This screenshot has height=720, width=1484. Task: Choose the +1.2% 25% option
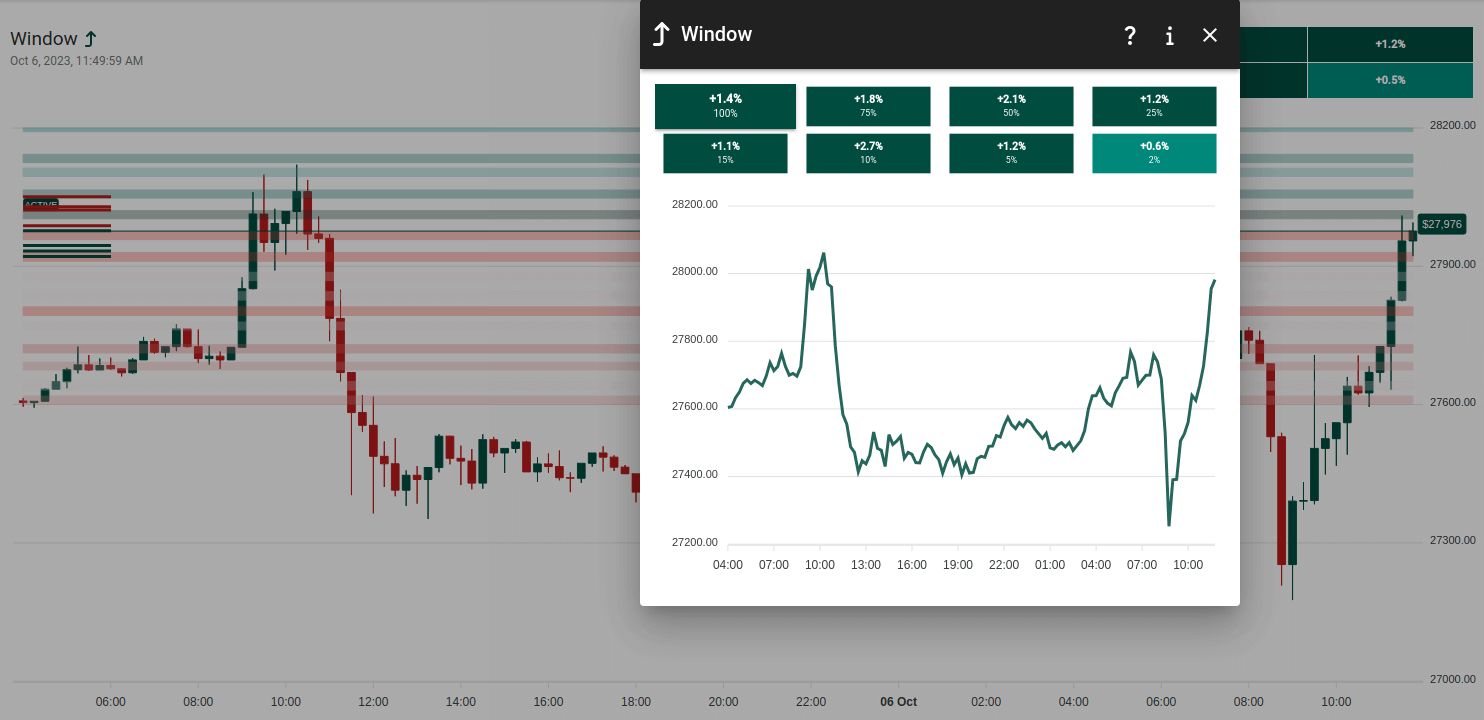1154,106
